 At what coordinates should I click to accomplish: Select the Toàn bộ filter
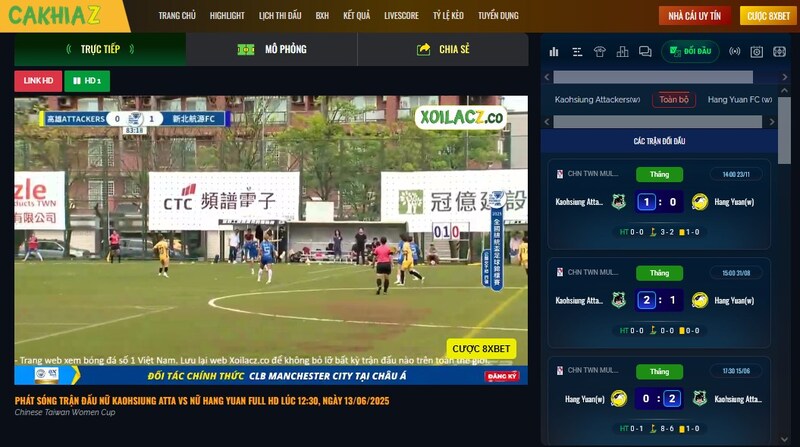[674, 100]
